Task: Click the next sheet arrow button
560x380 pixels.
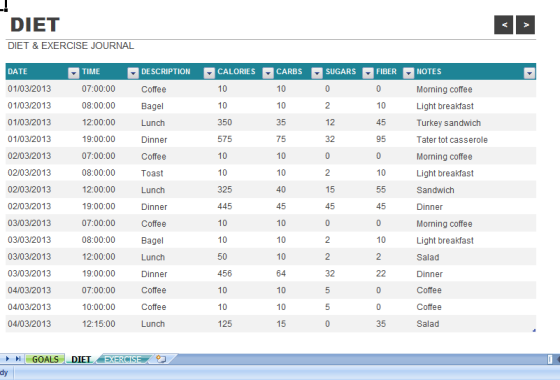Action: (x=525, y=25)
